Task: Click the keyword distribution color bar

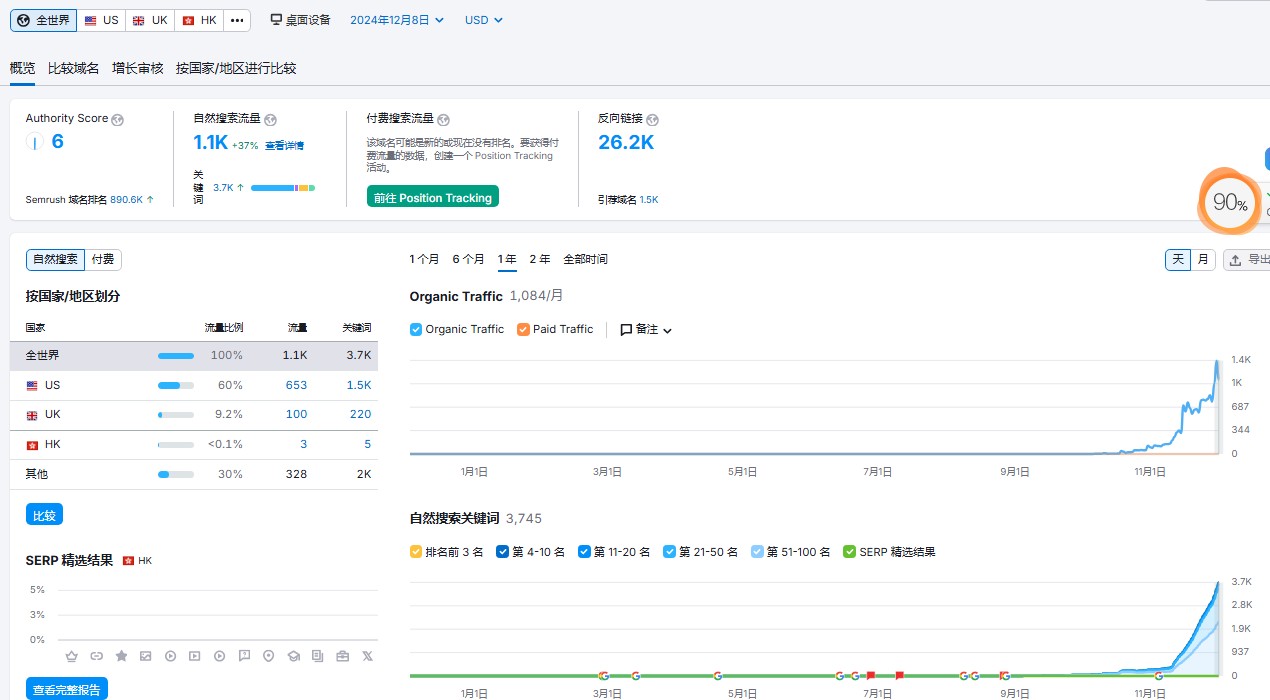Action: [x=283, y=188]
